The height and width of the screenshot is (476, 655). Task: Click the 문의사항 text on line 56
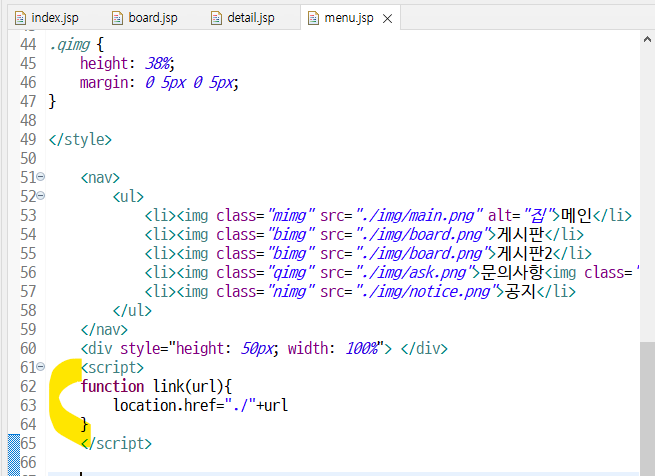[x=512, y=272]
